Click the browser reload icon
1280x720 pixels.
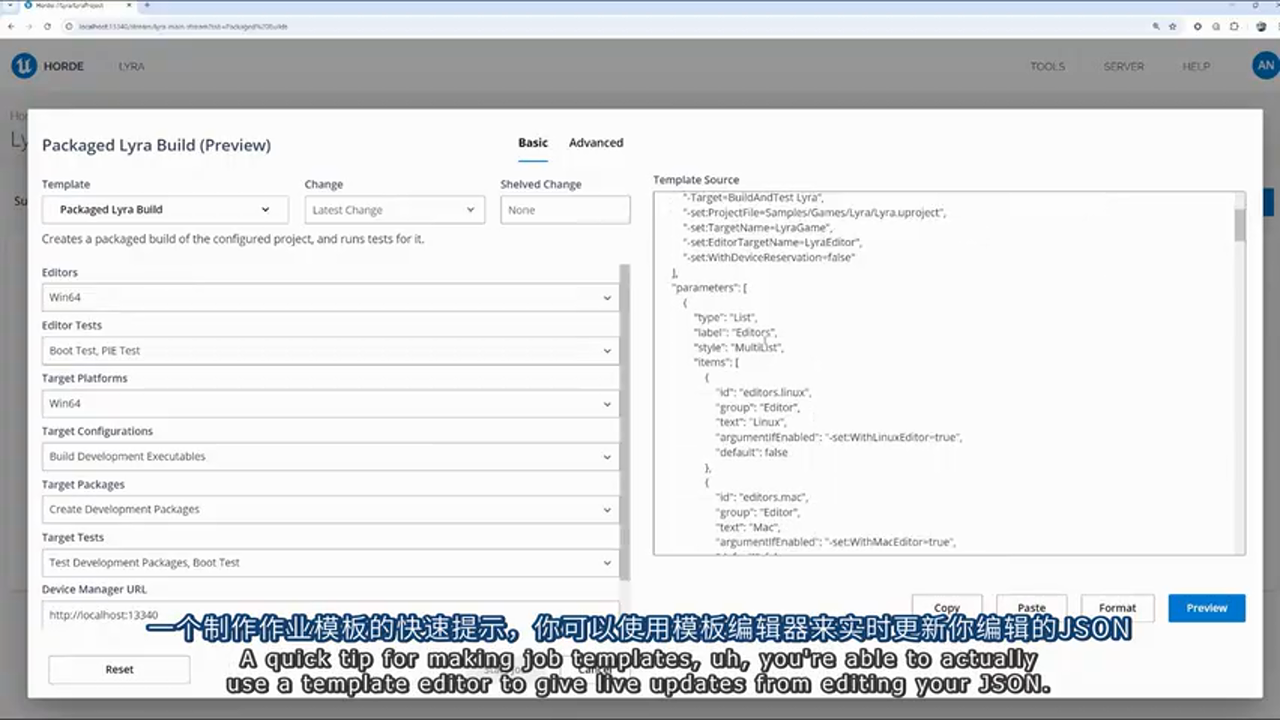coord(47,26)
